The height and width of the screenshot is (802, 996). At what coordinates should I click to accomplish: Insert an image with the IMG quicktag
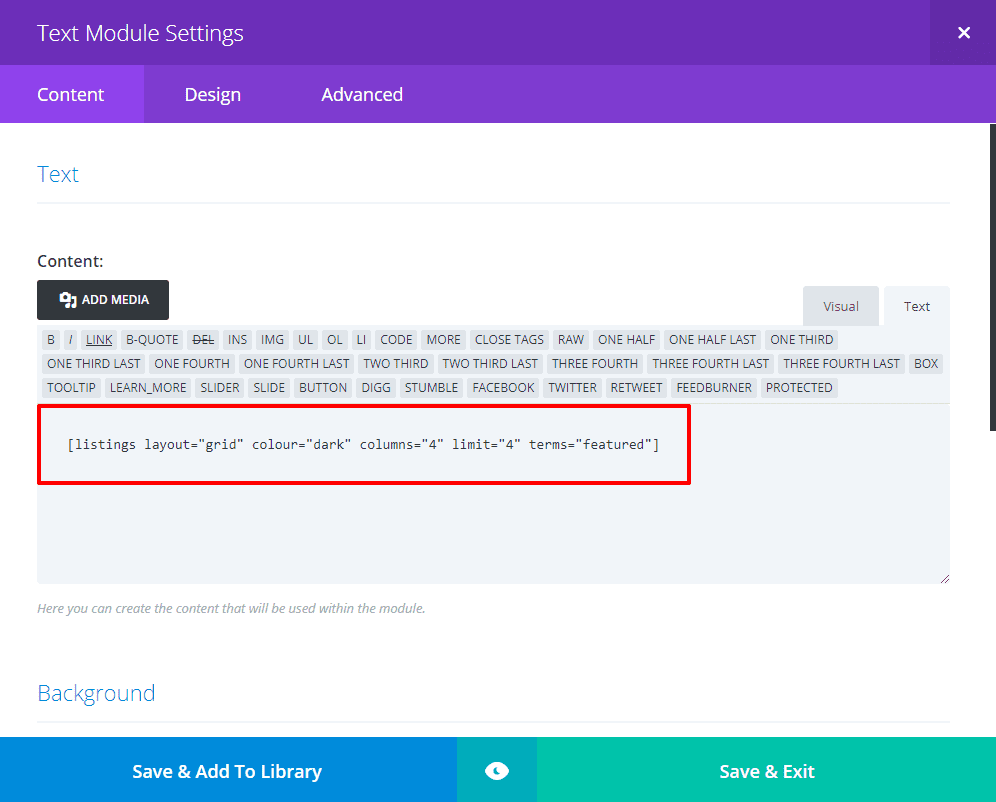coord(271,339)
